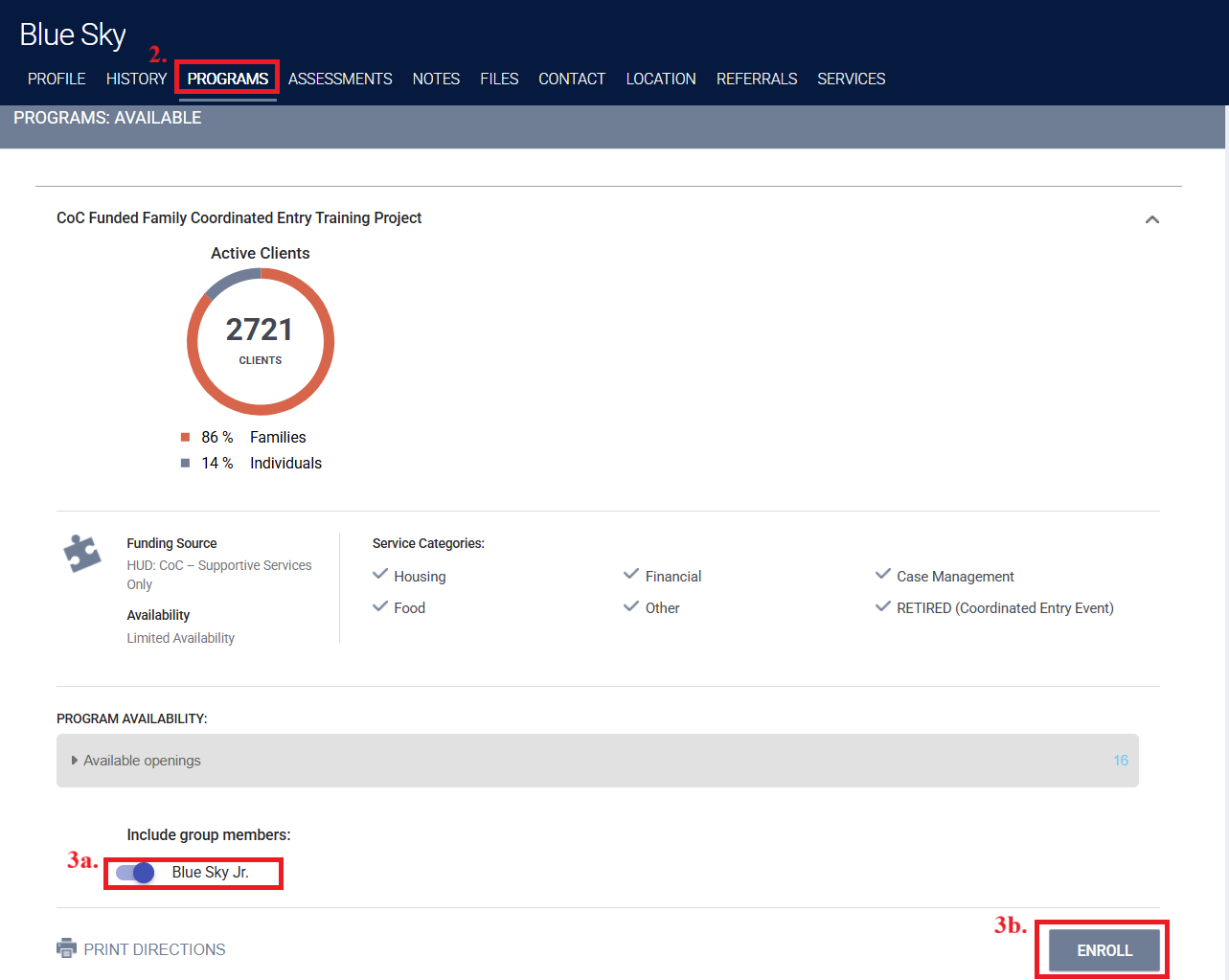Click the Financial checkmark icon
1229x980 pixels.
631,575
